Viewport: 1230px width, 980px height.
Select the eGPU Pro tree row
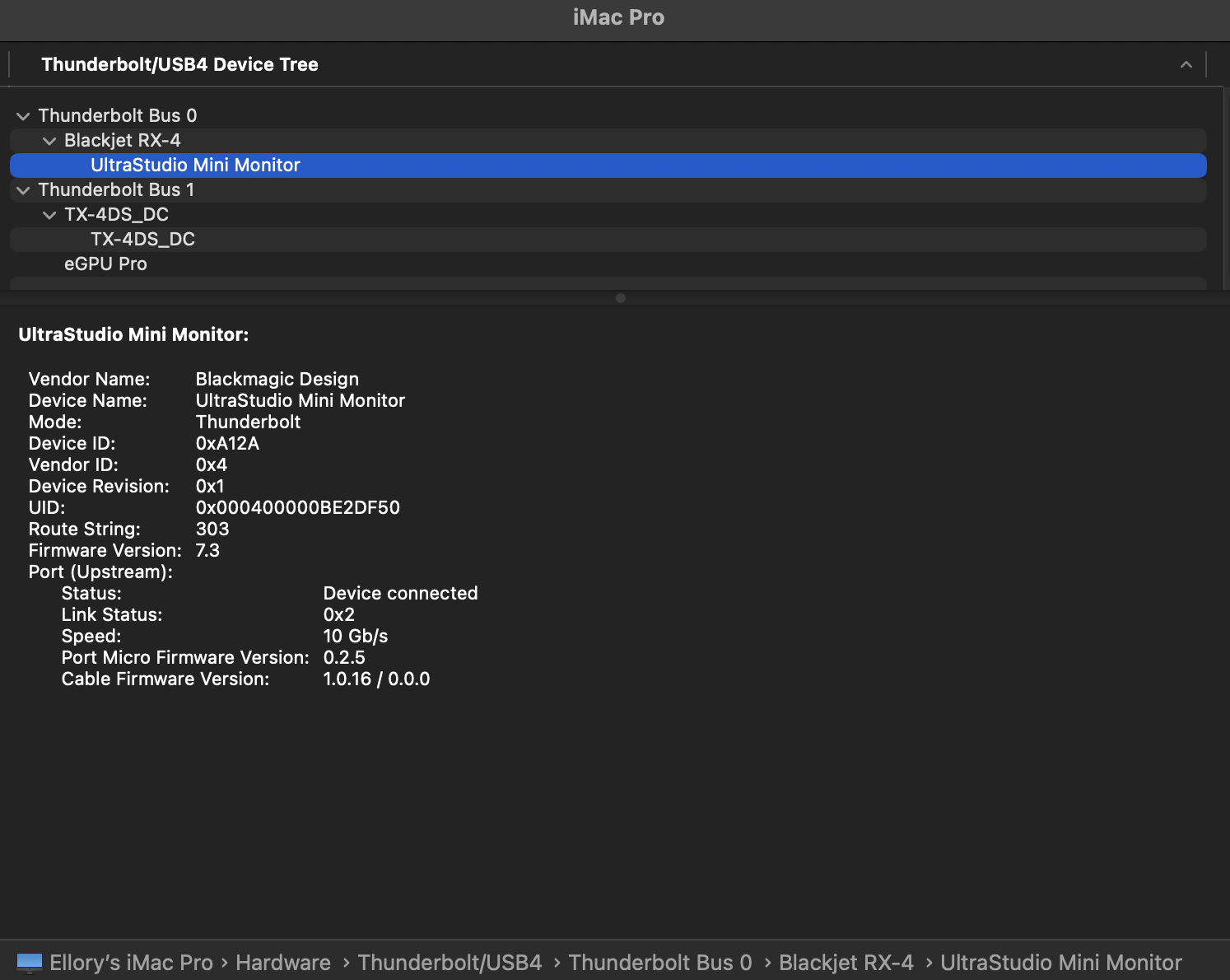608,264
